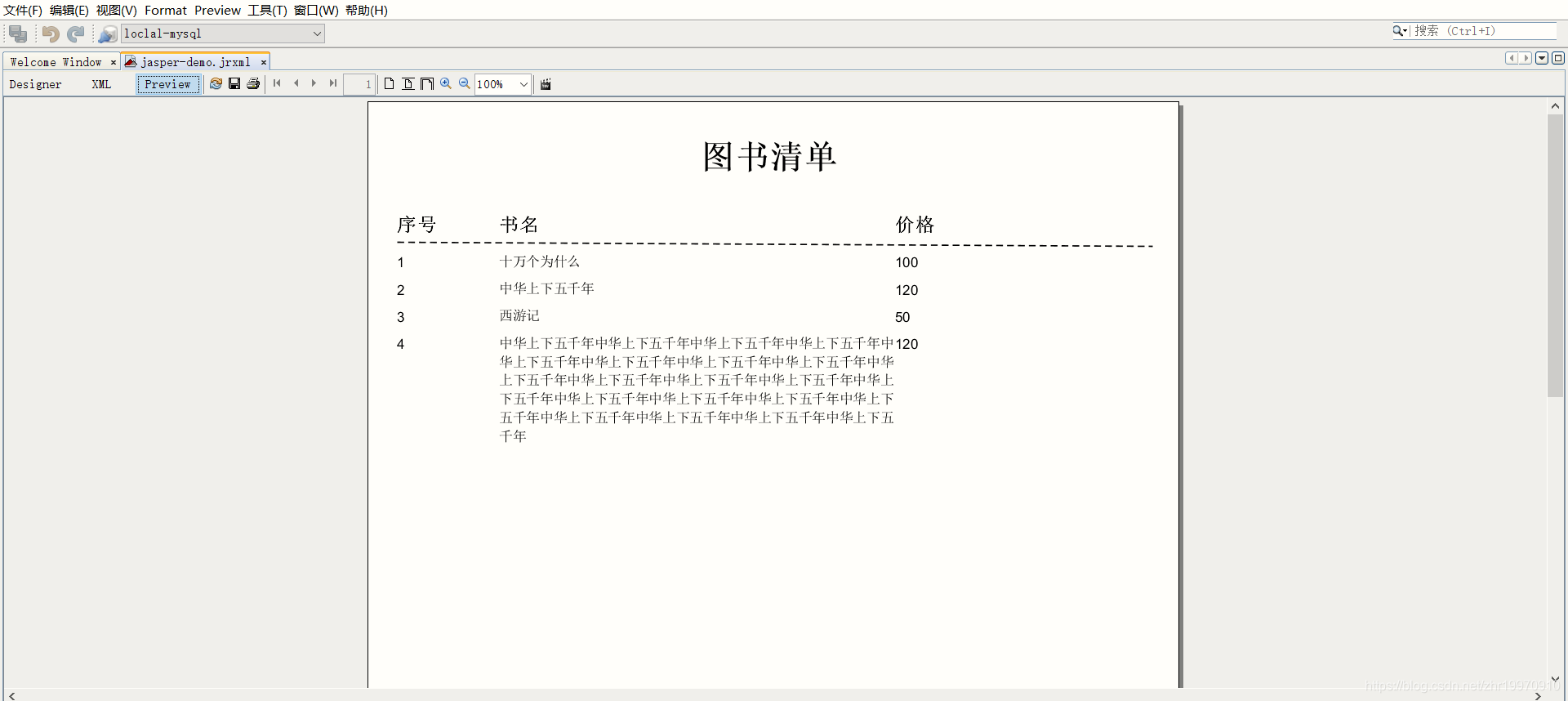Show the opened documents list dropdown
The height and width of the screenshot is (701, 1568).
point(1542,58)
